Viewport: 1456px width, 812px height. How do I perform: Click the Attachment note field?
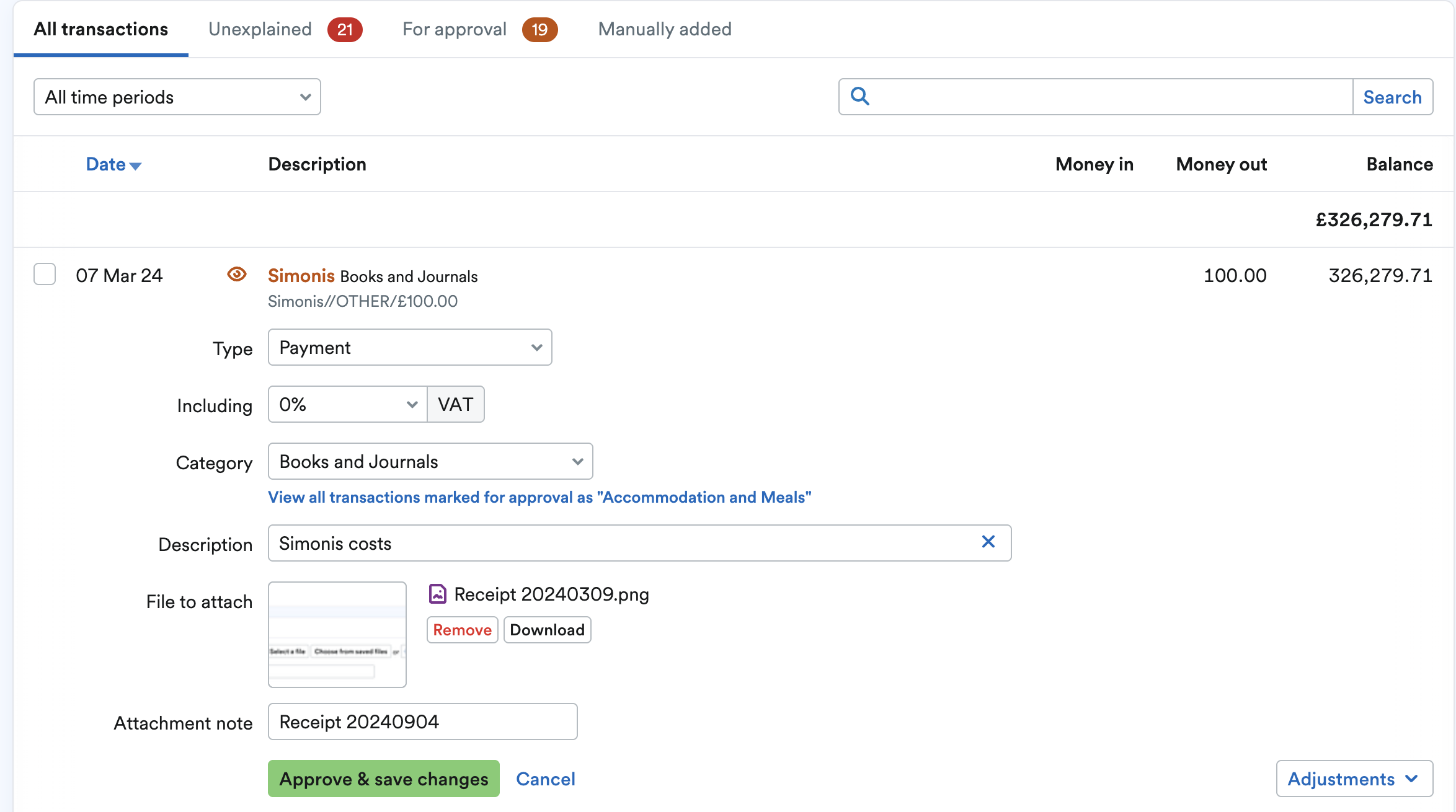coord(423,722)
